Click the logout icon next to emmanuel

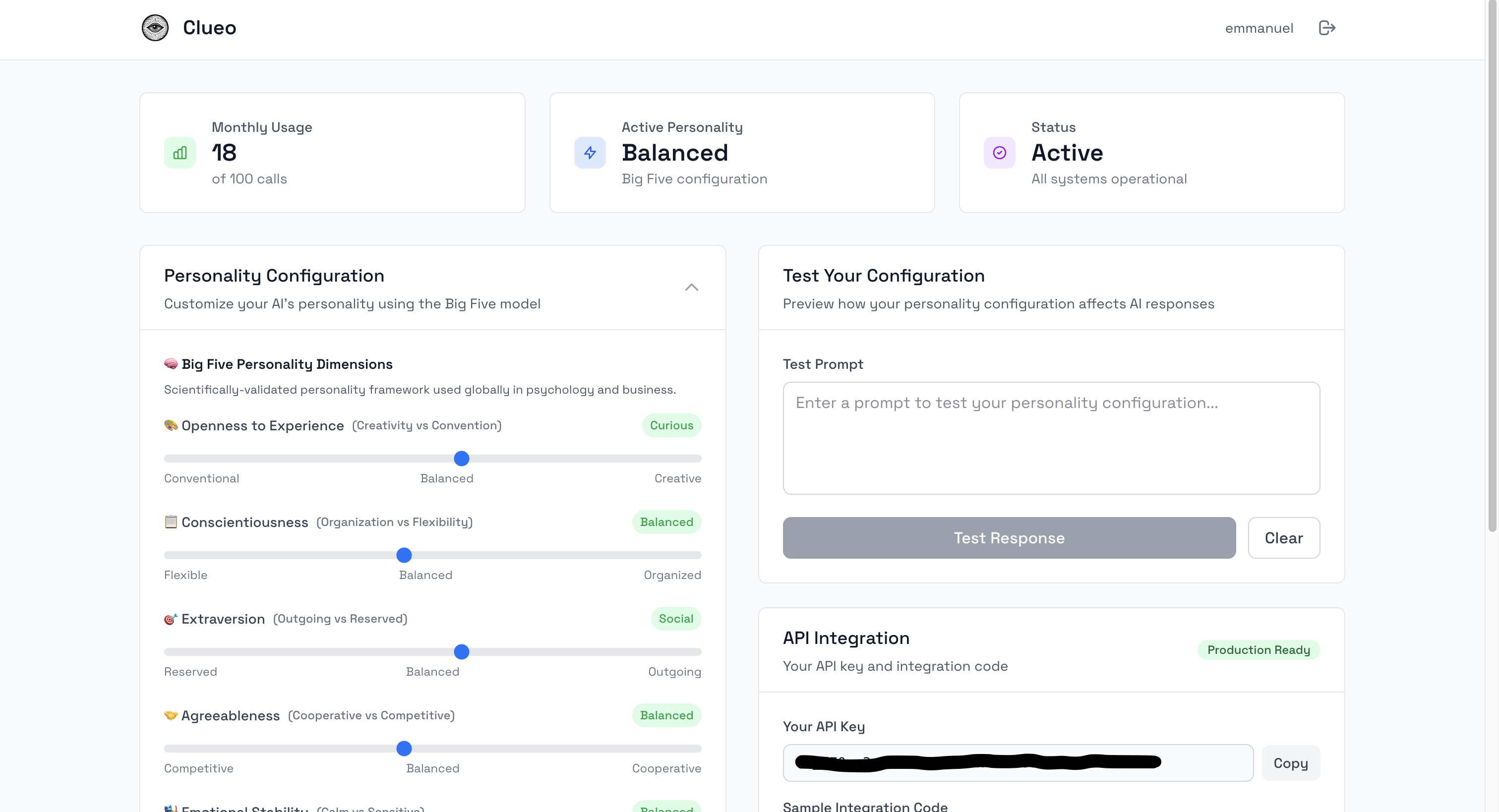pos(1327,28)
